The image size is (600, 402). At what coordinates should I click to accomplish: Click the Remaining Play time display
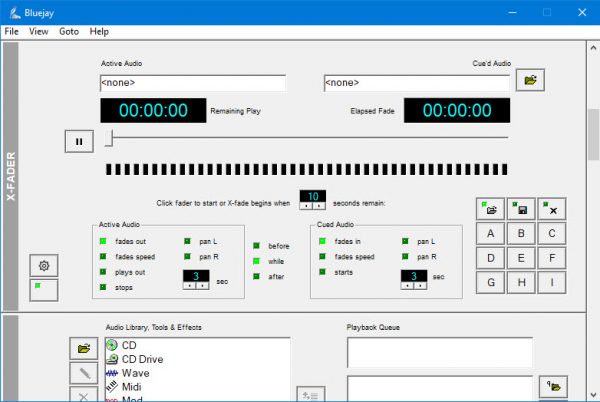153,111
